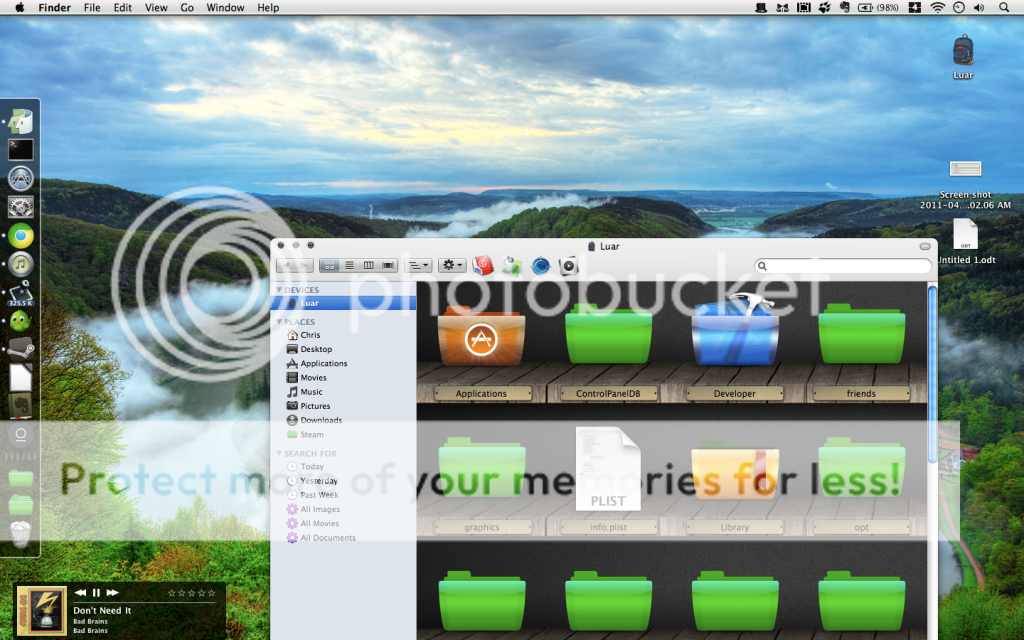The height and width of the screenshot is (640, 1024).
Task: Switch Finder to list view
Action: tap(349, 265)
